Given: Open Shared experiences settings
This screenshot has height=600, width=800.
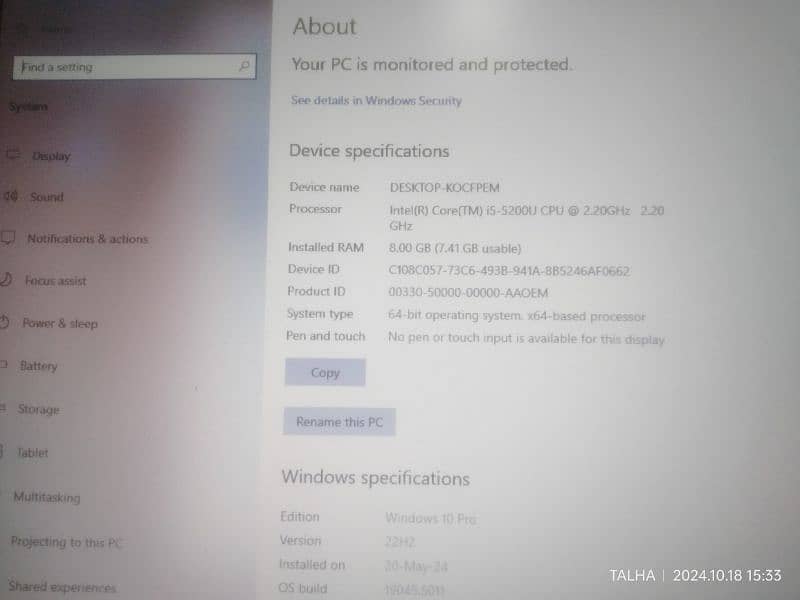Looking at the screenshot, I should [x=62, y=587].
